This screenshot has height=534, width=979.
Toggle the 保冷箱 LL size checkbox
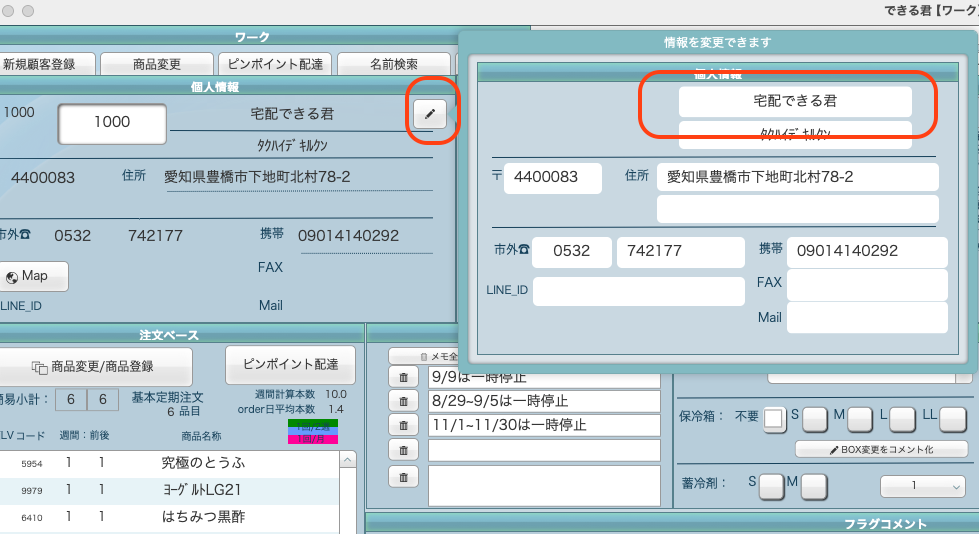click(953, 418)
